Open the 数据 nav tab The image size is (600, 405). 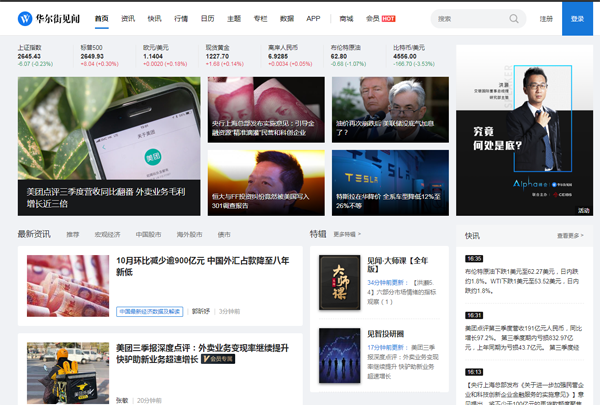pyautogui.click(x=287, y=18)
